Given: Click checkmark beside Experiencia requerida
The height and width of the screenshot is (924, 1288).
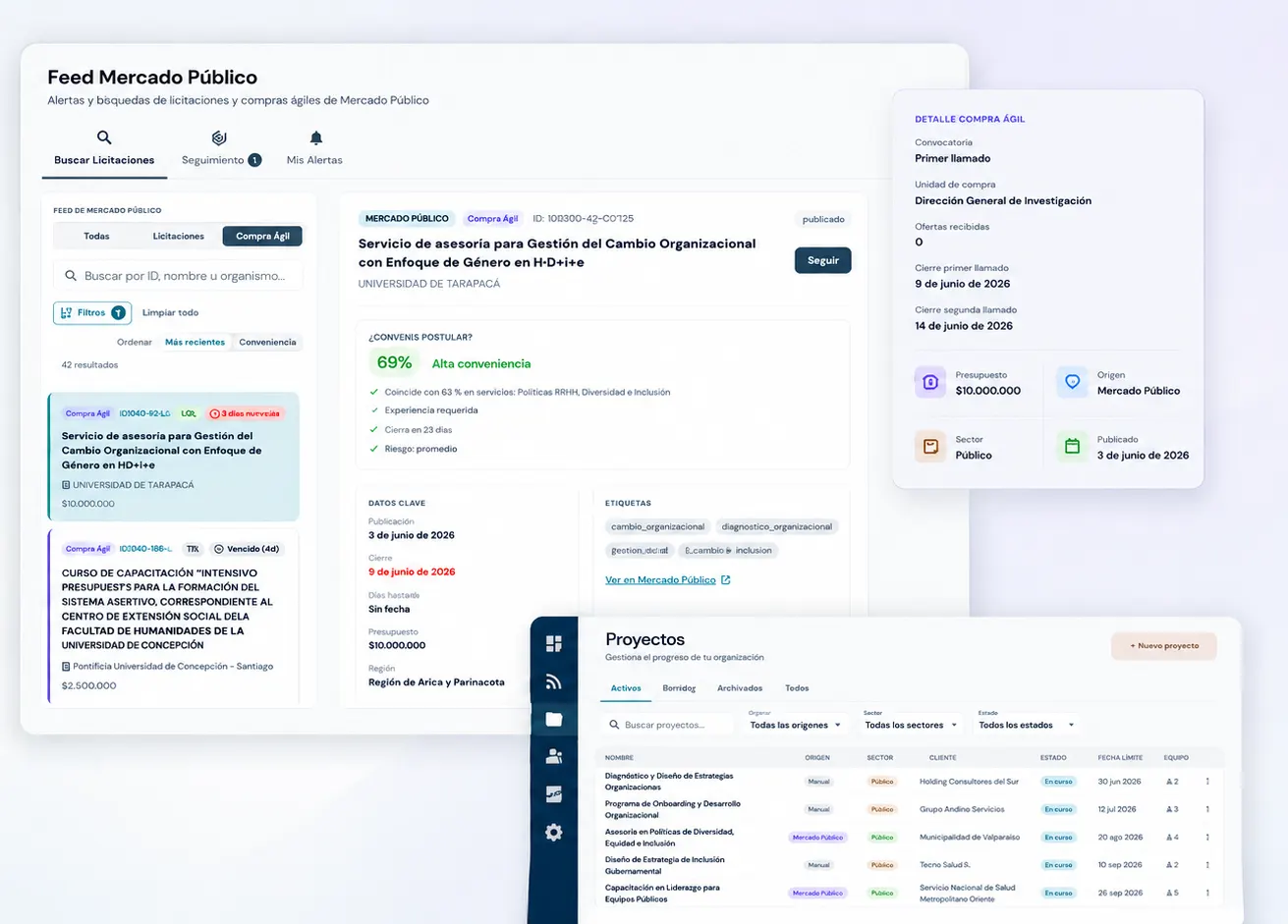Looking at the screenshot, I should coord(373,410).
